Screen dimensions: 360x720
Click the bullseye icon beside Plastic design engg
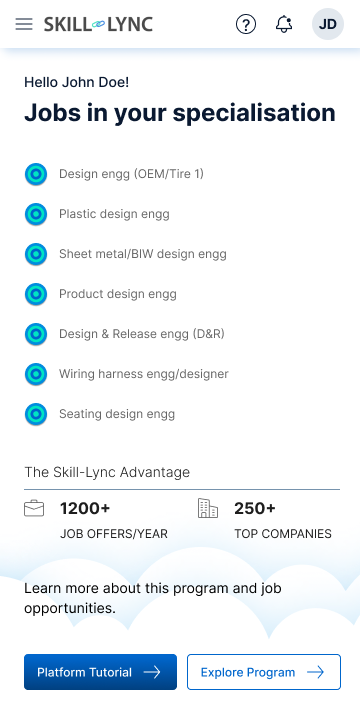tap(36, 214)
